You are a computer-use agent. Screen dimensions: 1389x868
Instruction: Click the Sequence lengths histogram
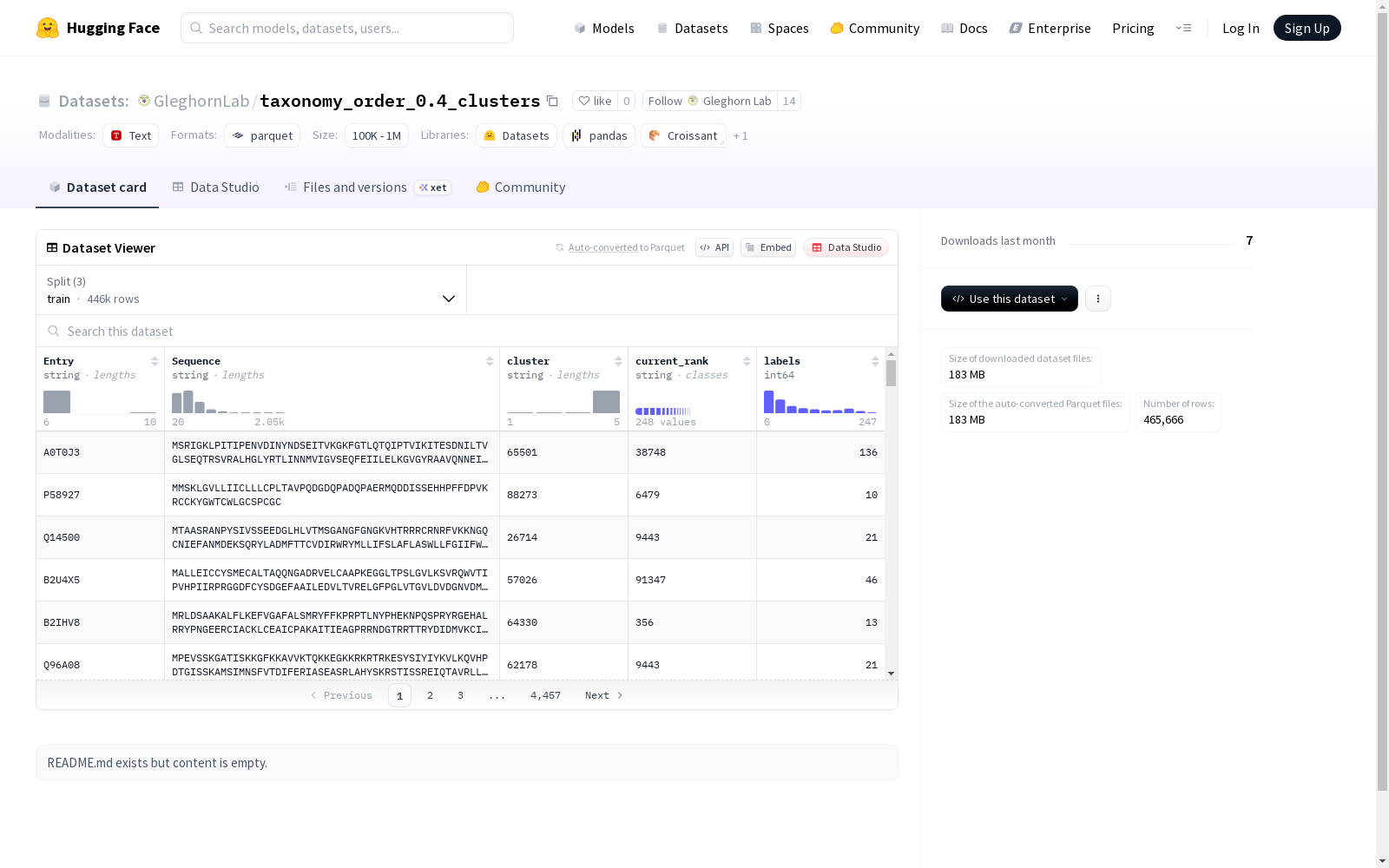pyautogui.click(x=228, y=402)
